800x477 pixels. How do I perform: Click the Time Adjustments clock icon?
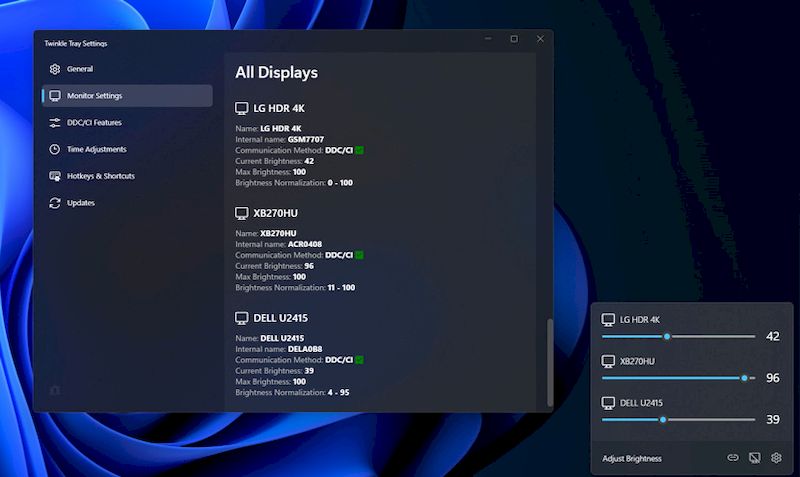[x=55, y=149]
